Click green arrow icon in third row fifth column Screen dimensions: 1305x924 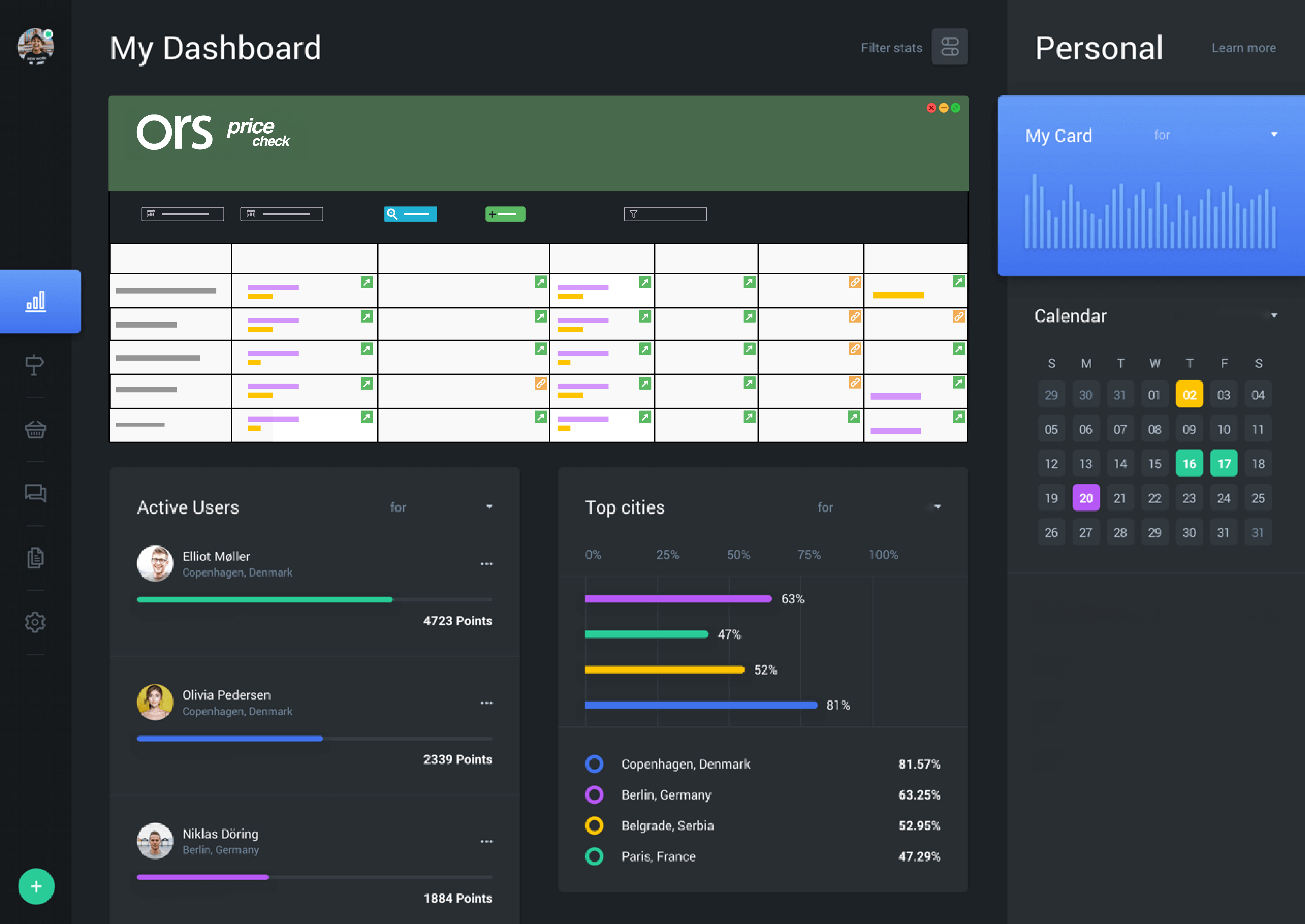pos(749,349)
